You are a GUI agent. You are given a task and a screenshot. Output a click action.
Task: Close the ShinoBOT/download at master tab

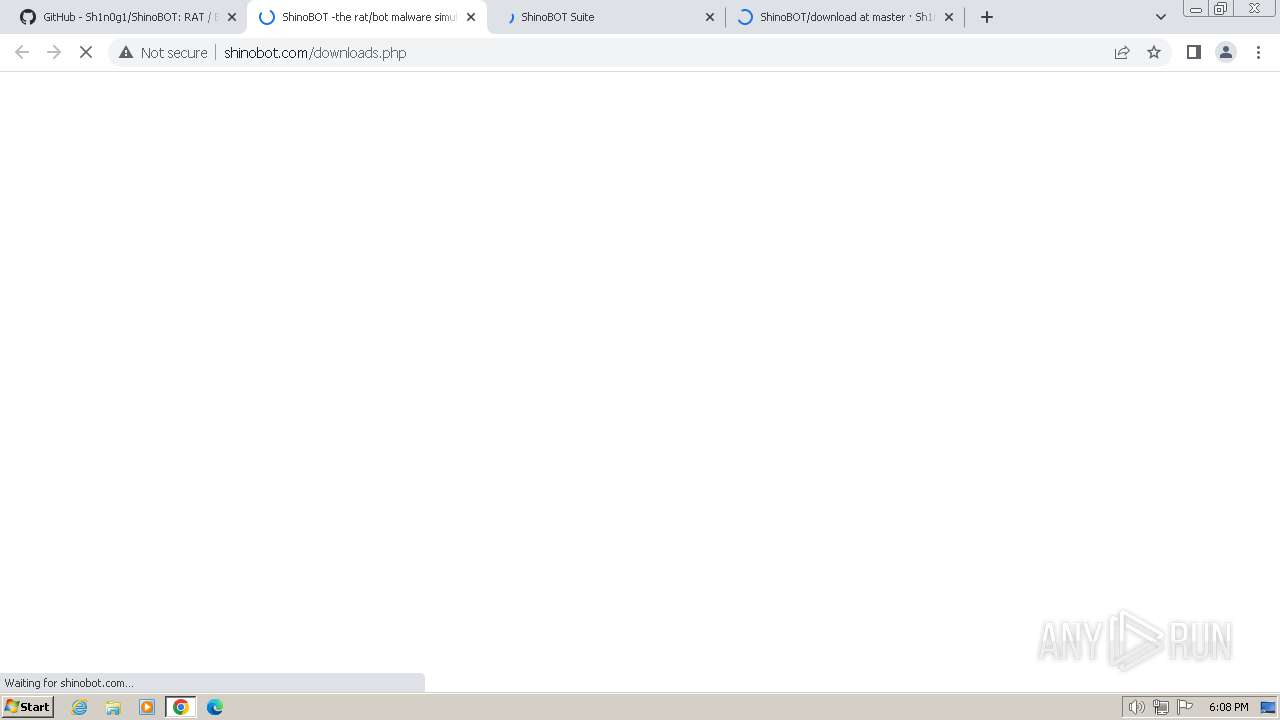point(949,17)
